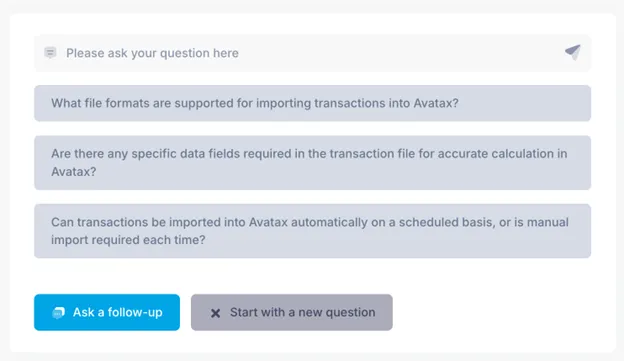
Task: Click the paper plane send icon
Action: [x=573, y=52]
